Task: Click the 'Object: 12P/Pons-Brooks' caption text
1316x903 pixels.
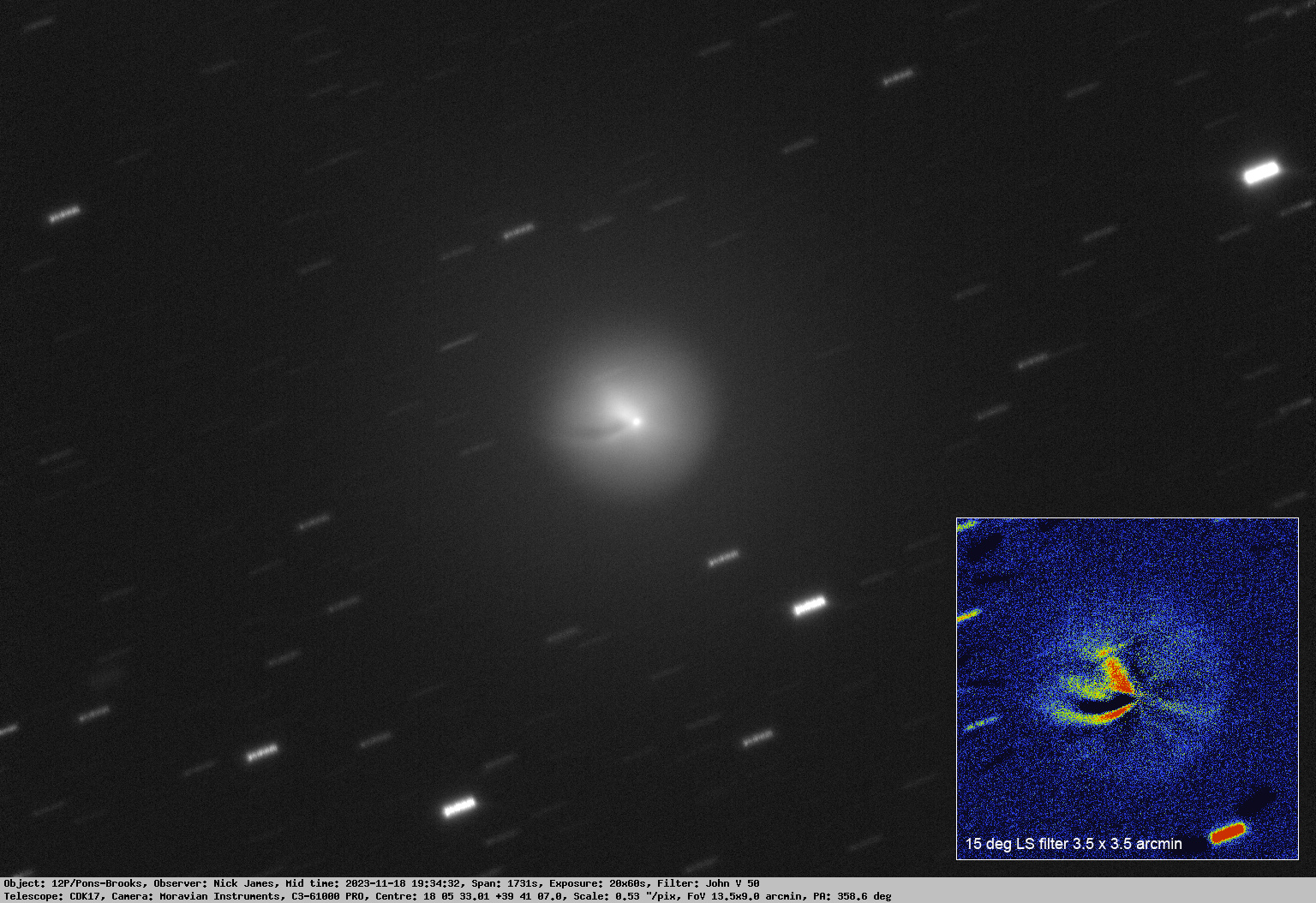Action: 74,883
